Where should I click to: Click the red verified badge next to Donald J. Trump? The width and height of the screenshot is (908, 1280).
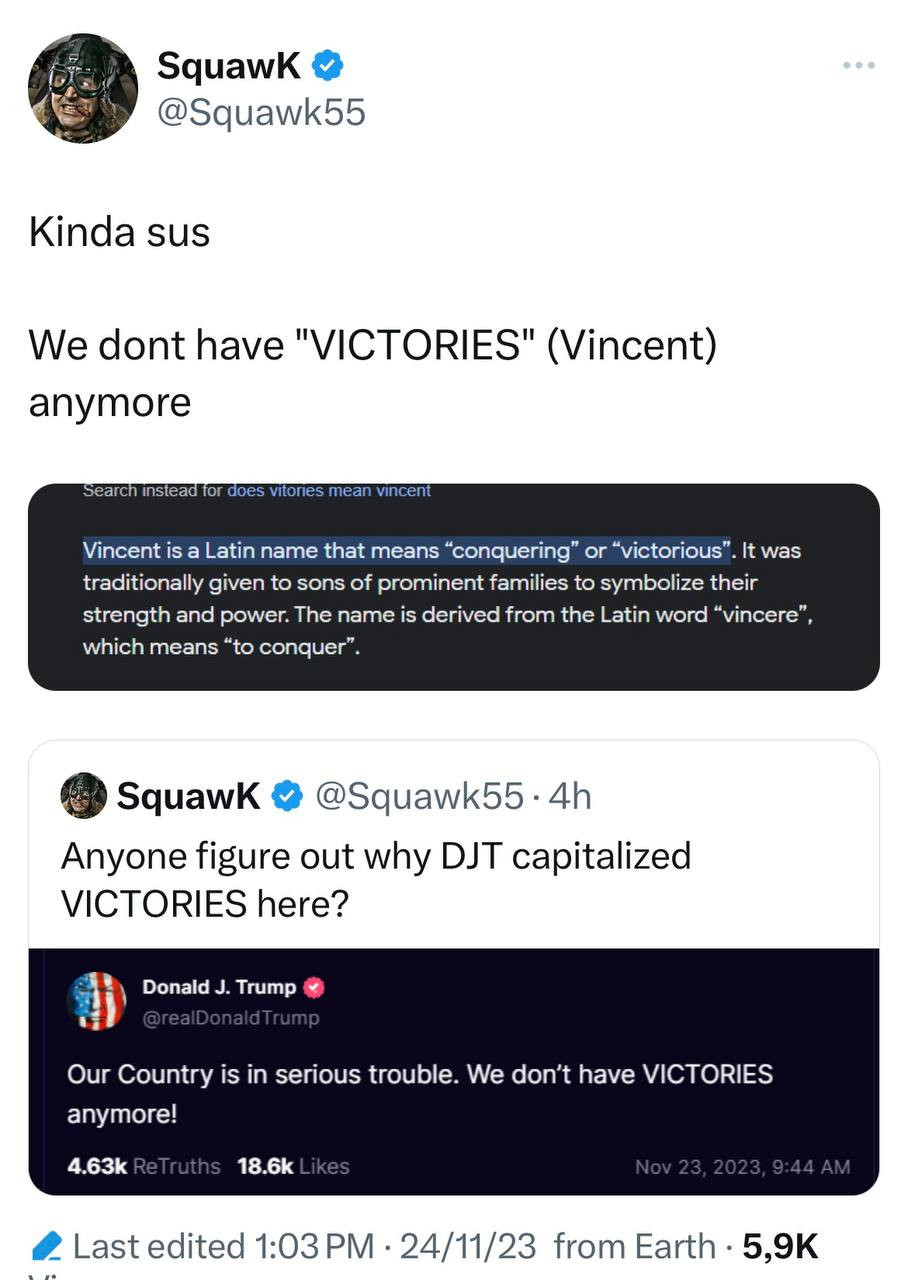(x=314, y=987)
